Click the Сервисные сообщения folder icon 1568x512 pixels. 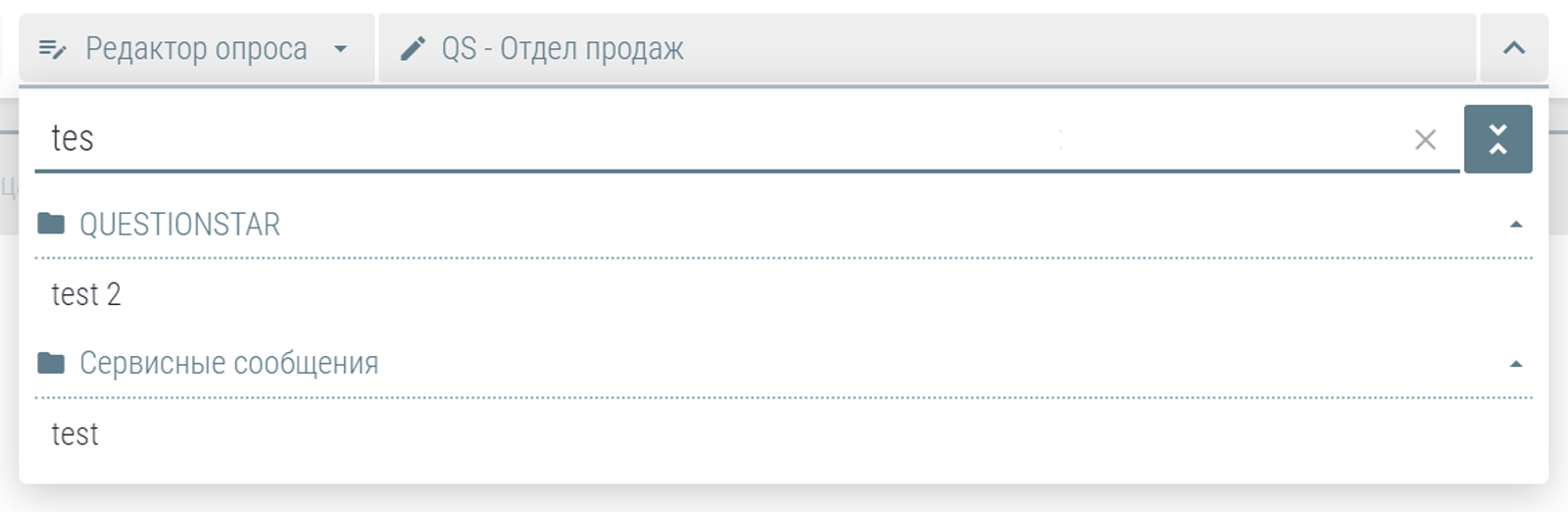click(x=51, y=363)
